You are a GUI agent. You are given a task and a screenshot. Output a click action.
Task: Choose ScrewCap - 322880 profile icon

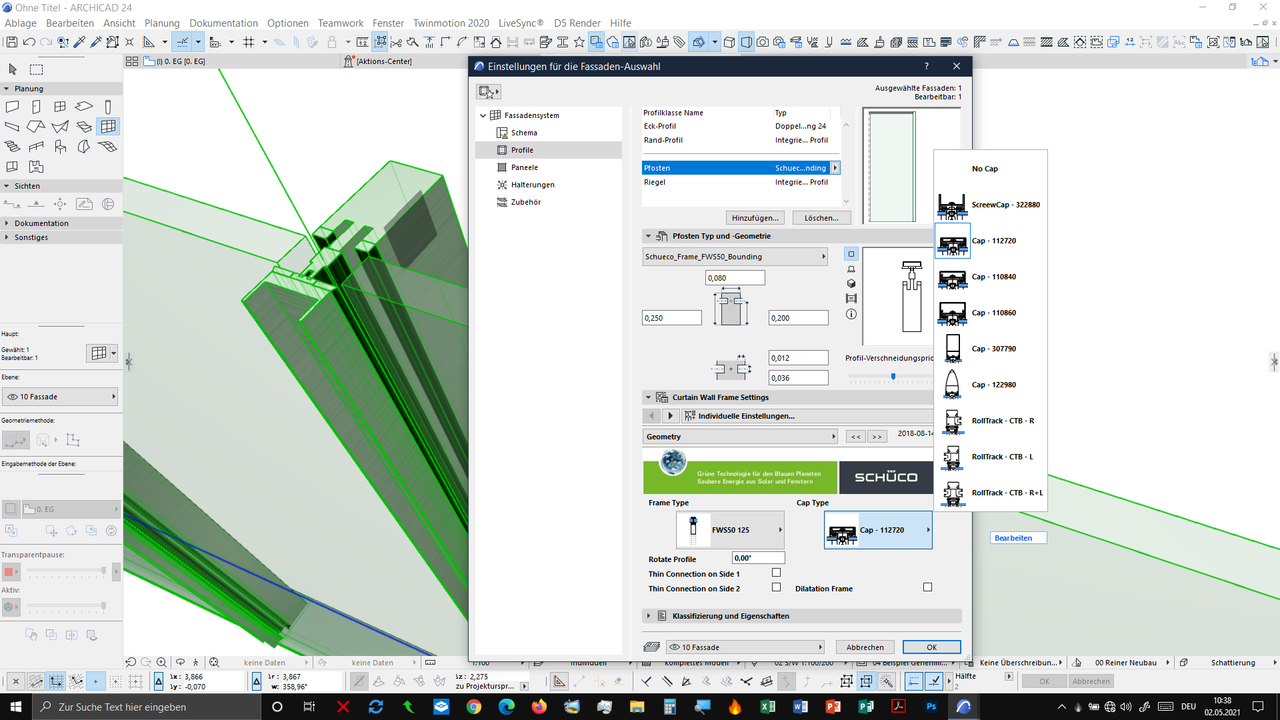952,205
